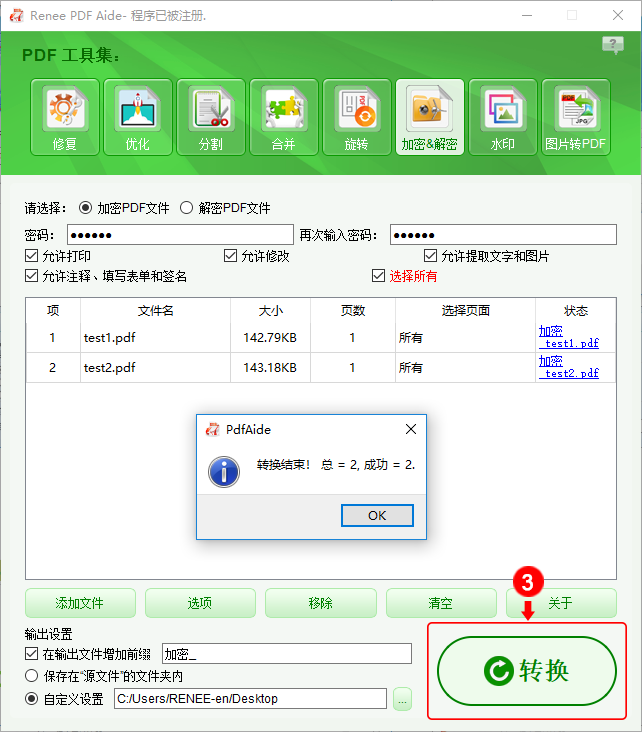Toggle 允许打印 checkbox
This screenshot has height=732, width=642.
coord(31,256)
